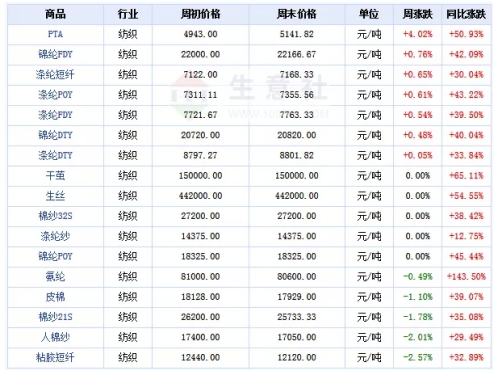Open the 涤纶POY commodity link
The image size is (498, 375).
[x=55, y=95]
